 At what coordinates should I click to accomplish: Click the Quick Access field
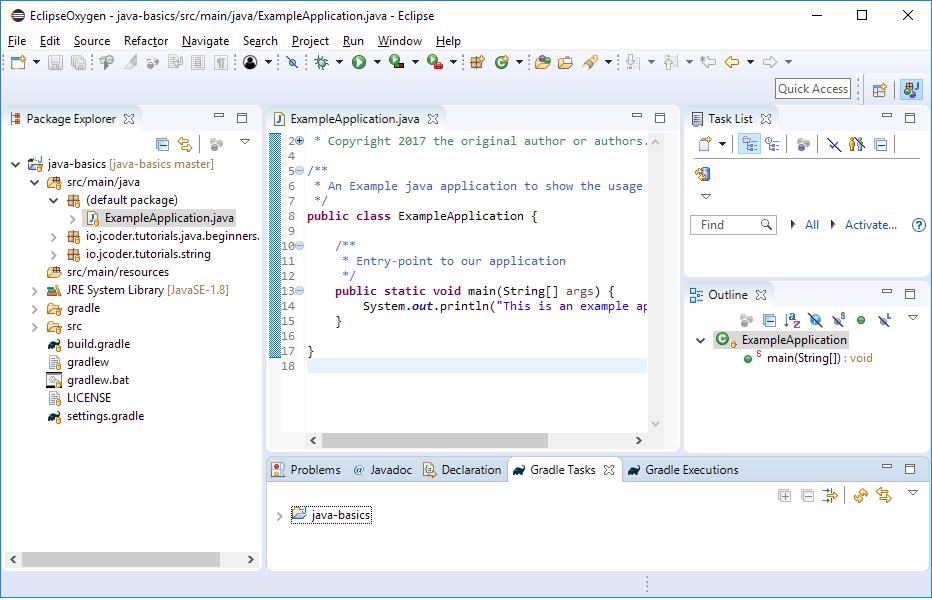tap(813, 89)
